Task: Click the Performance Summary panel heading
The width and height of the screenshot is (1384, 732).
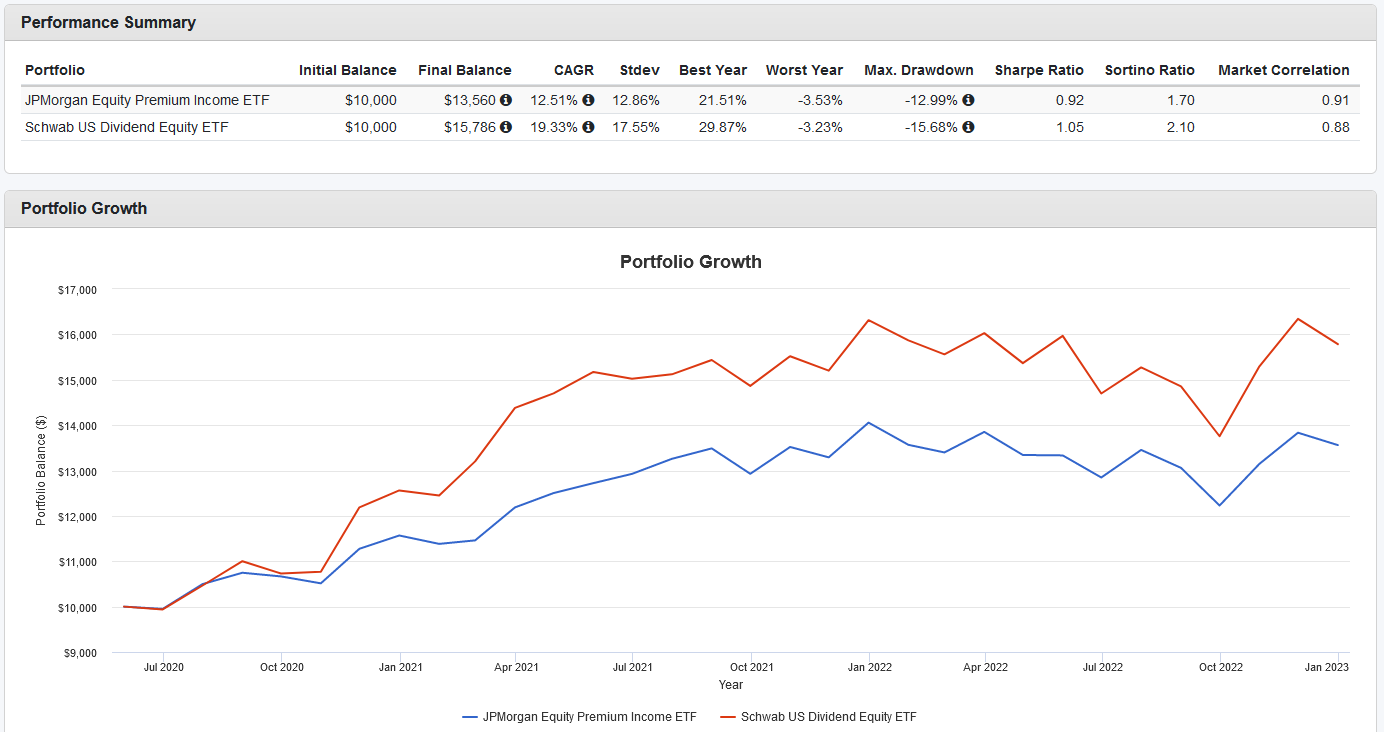Action: 108,22
